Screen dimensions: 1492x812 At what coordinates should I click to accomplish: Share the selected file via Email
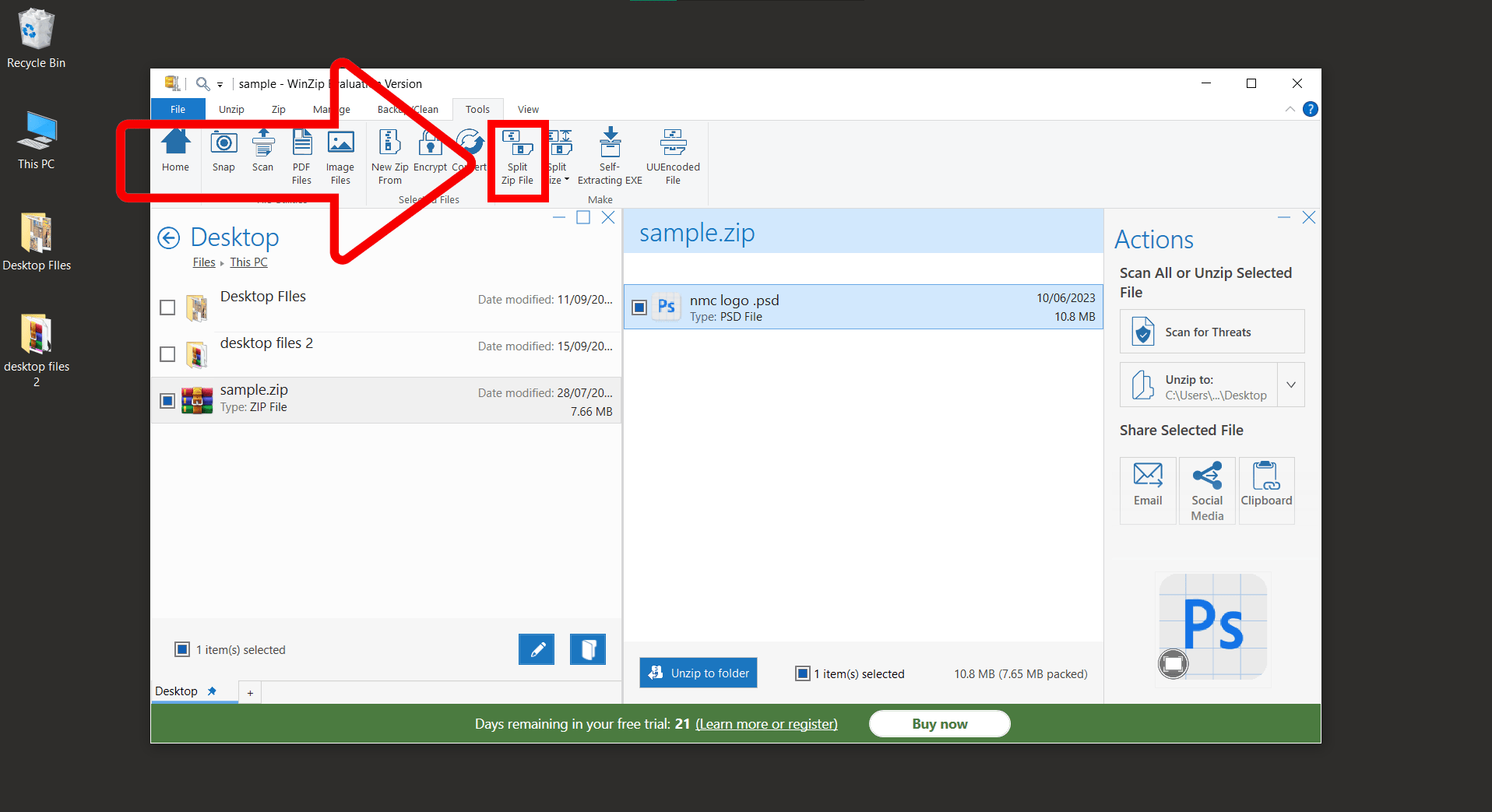(1147, 490)
